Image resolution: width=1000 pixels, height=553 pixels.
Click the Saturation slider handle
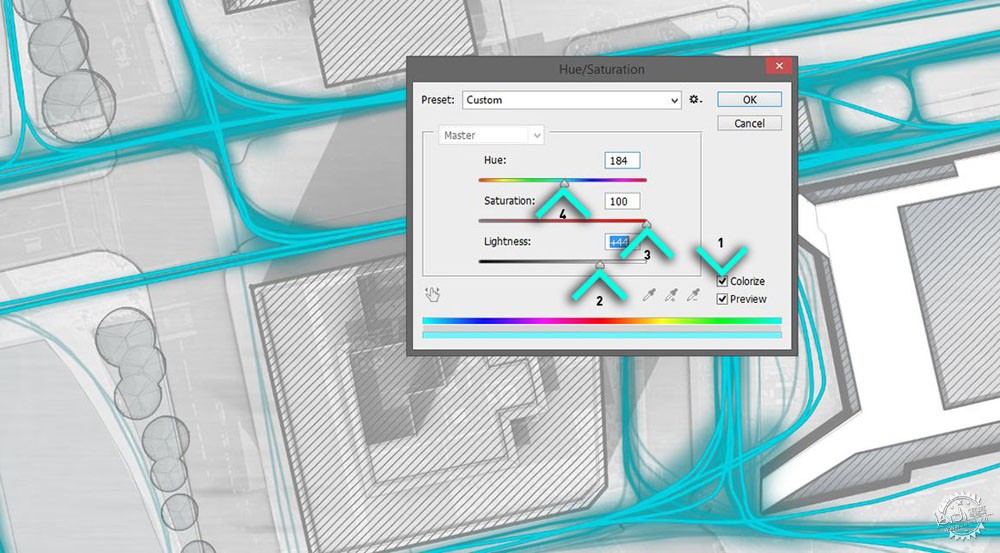pyautogui.click(x=646, y=224)
